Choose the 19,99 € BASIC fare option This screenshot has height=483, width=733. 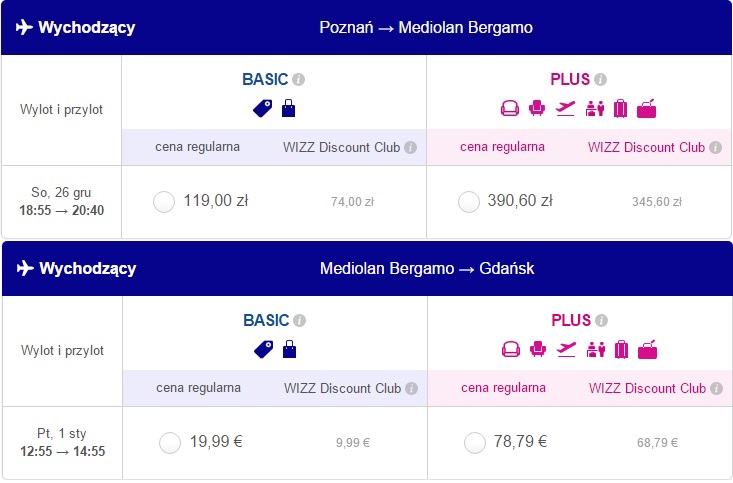(170, 443)
